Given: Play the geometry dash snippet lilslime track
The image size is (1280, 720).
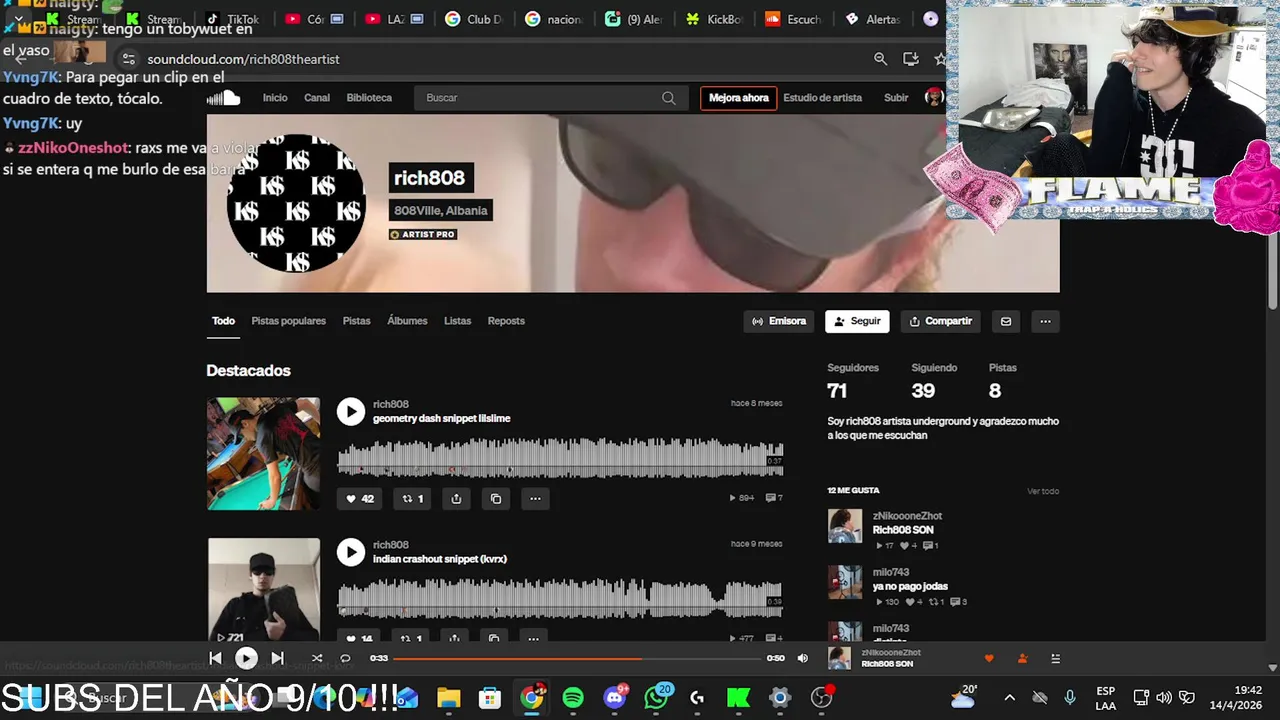Looking at the screenshot, I should (351, 411).
